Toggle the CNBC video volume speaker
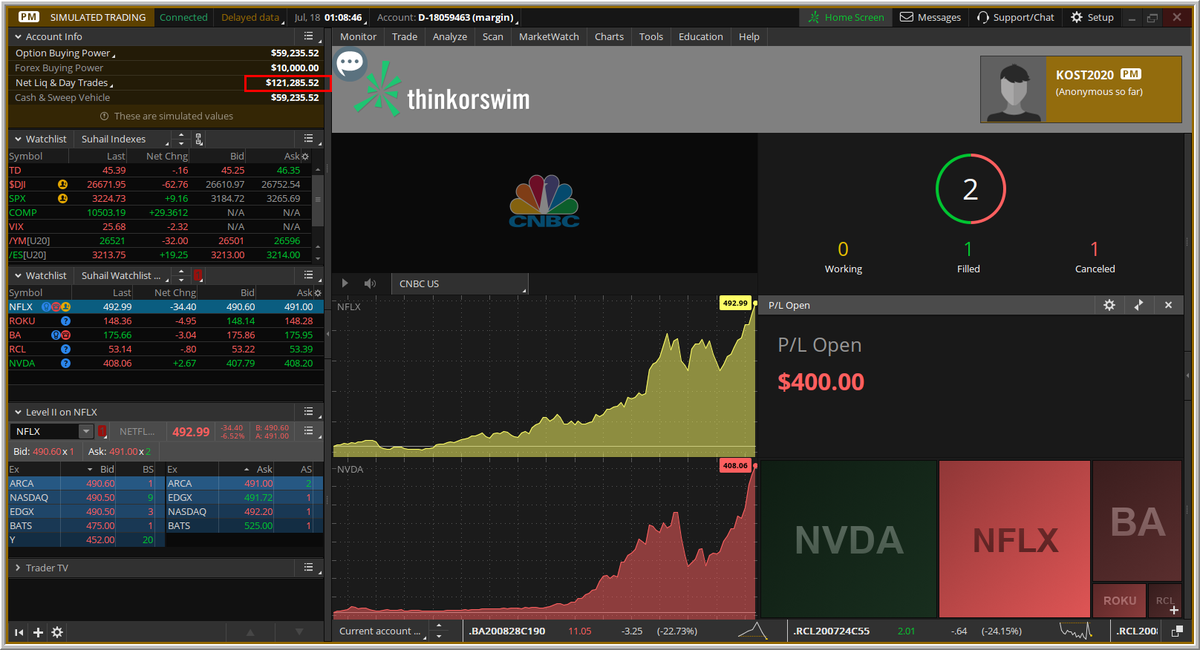The width and height of the screenshot is (1200, 650). pos(370,284)
